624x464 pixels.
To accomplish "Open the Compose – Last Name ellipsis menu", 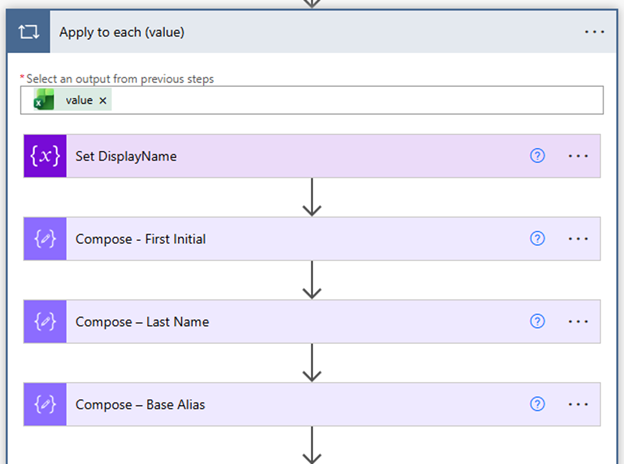I will click(578, 322).
